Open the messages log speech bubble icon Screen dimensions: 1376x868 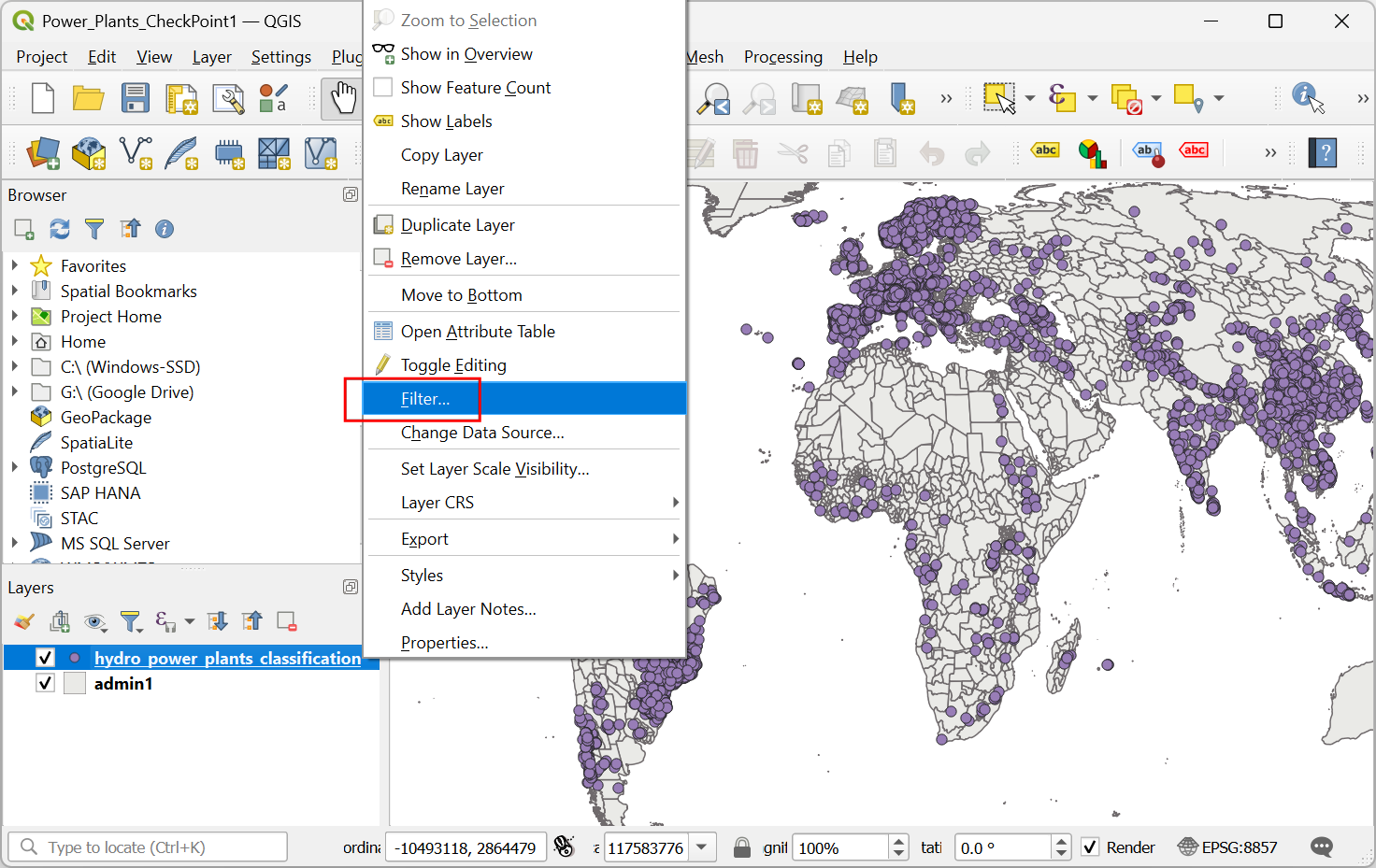[1322, 847]
